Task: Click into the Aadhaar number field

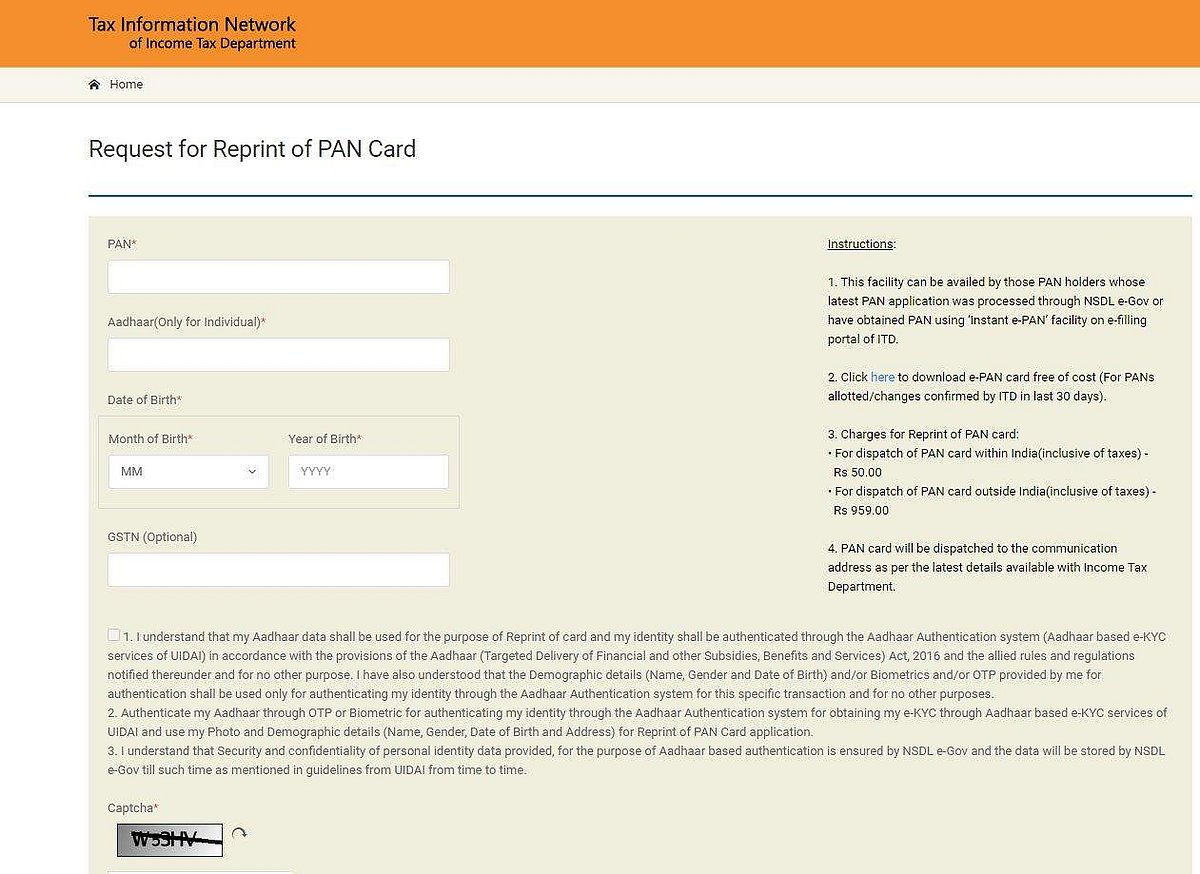Action: [278, 355]
